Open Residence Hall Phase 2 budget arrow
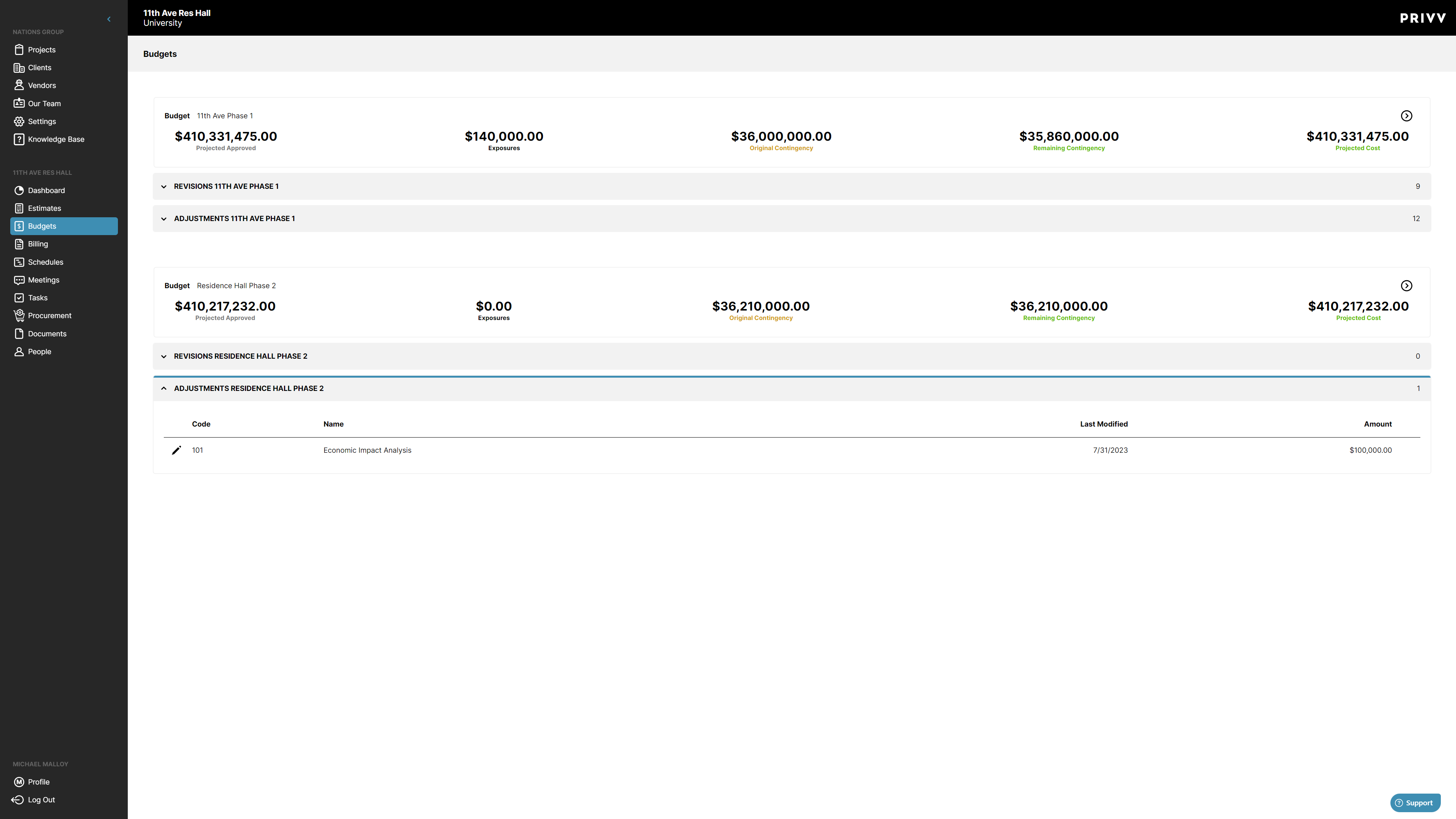This screenshot has height=819, width=1456. (x=1407, y=286)
